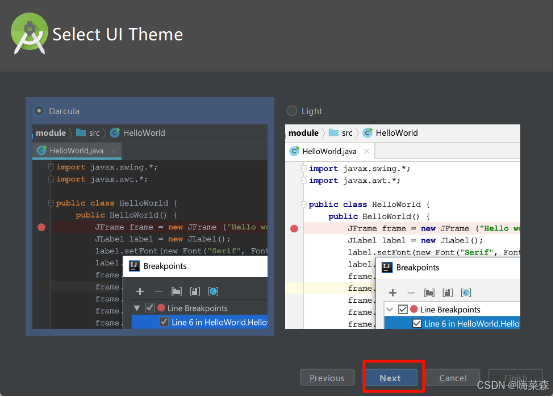Click the group-by-package folder icon in Darcula Breakpoints
The image size is (554, 397).
[176, 291]
